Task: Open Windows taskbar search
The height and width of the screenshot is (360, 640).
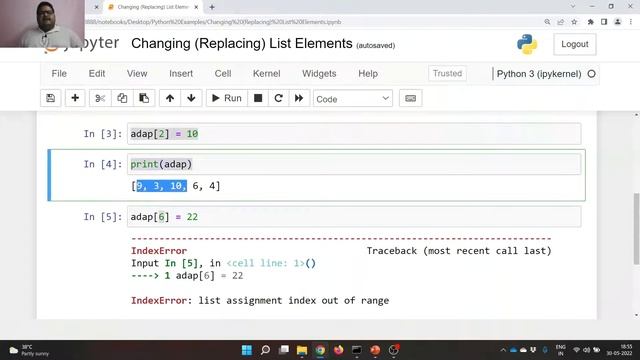Action: pos(265,350)
